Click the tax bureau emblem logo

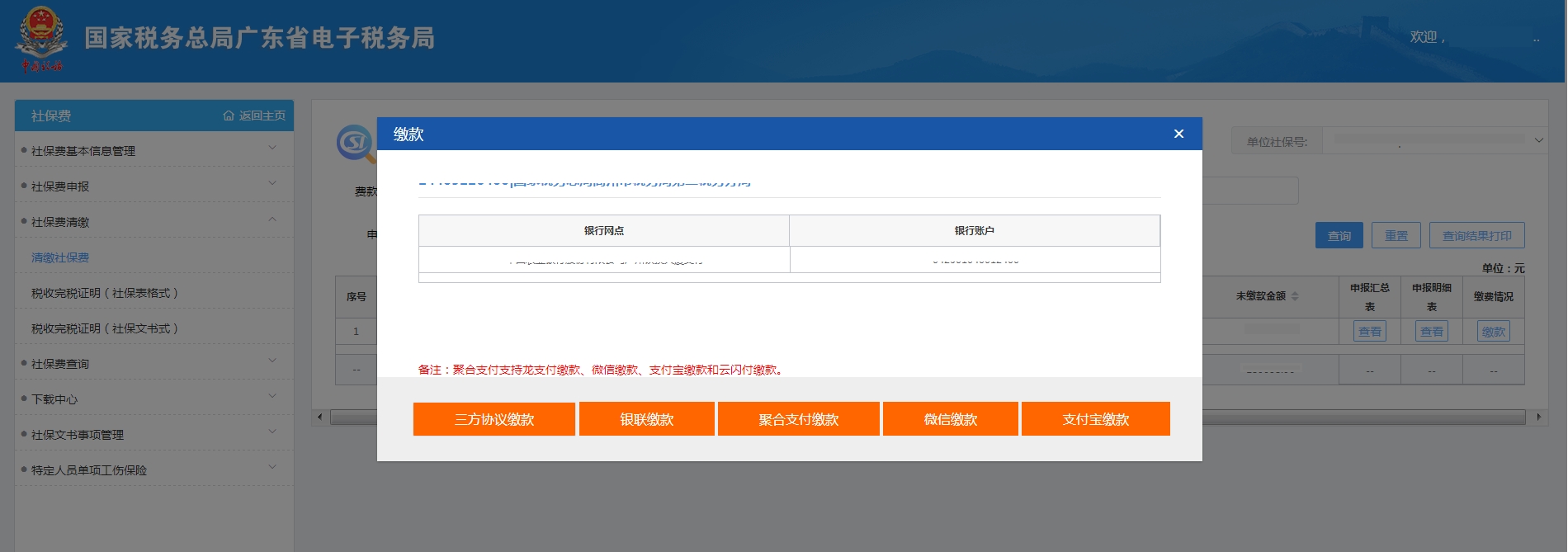coord(41,40)
